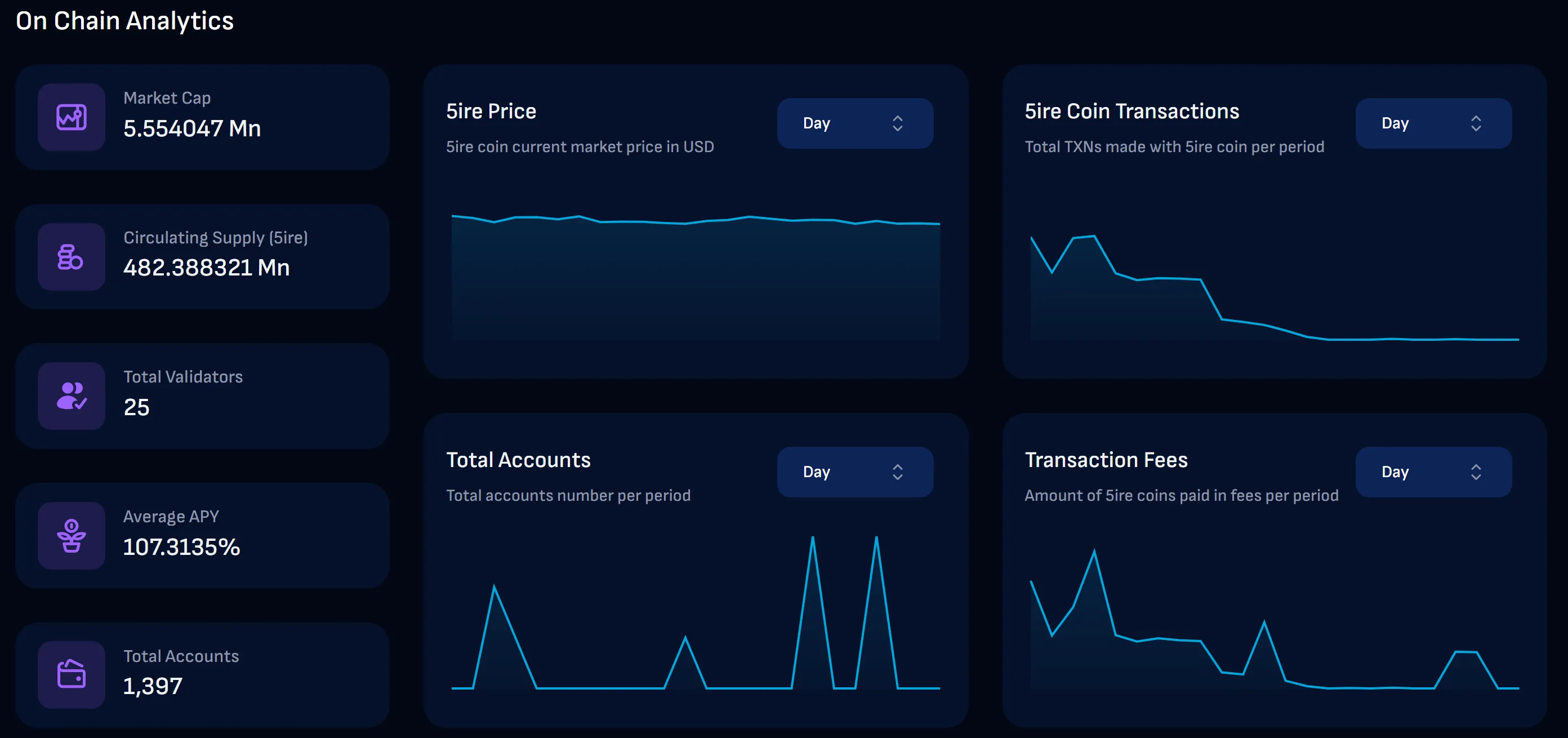Image resolution: width=1568 pixels, height=738 pixels.
Task: Click the Total Accounts wallet icon
Action: [71, 674]
